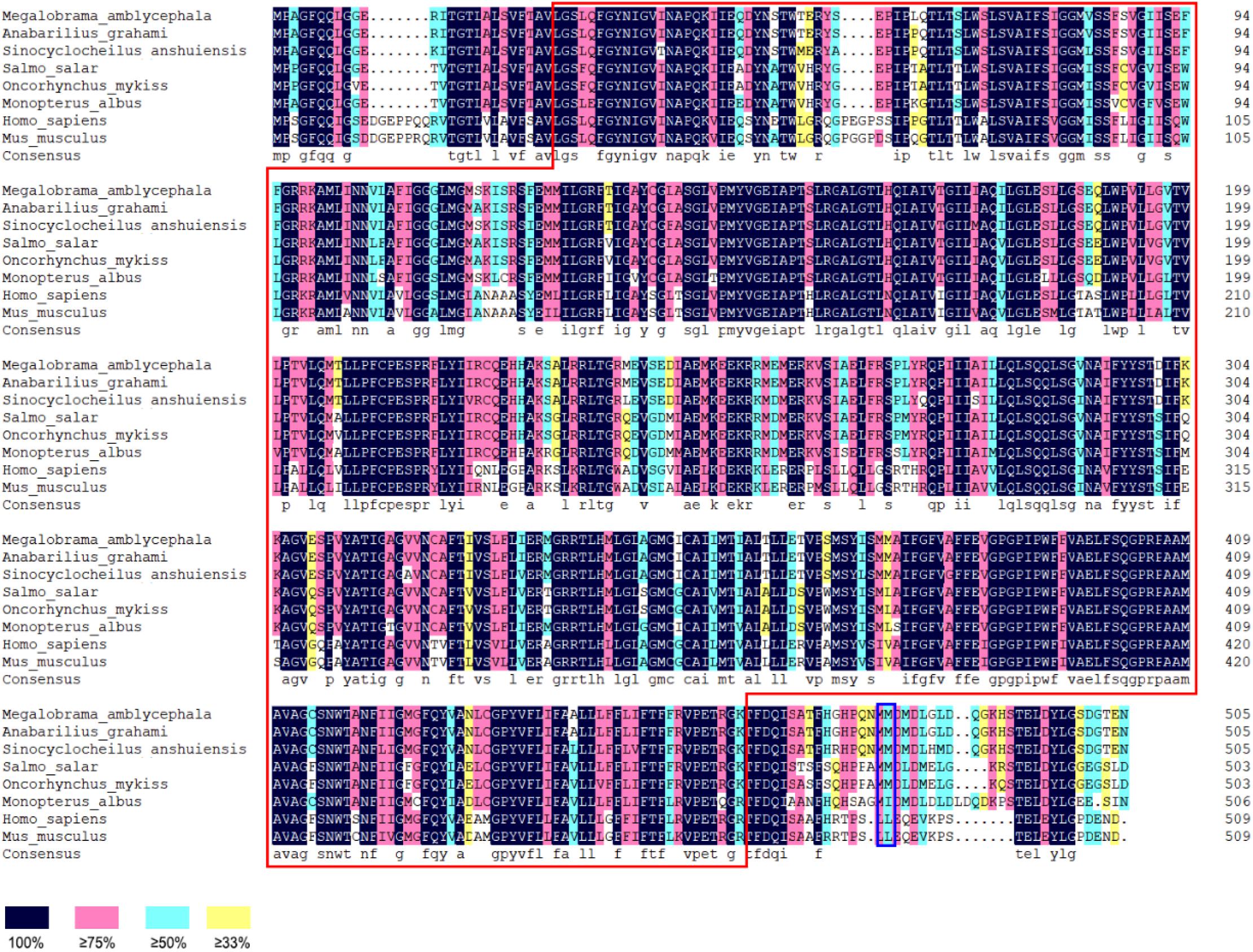Click Megalobrama_amblycephala label in row ending 199
The width and height of the screenshot is (1253, 952).
click(x=107, y=191)
